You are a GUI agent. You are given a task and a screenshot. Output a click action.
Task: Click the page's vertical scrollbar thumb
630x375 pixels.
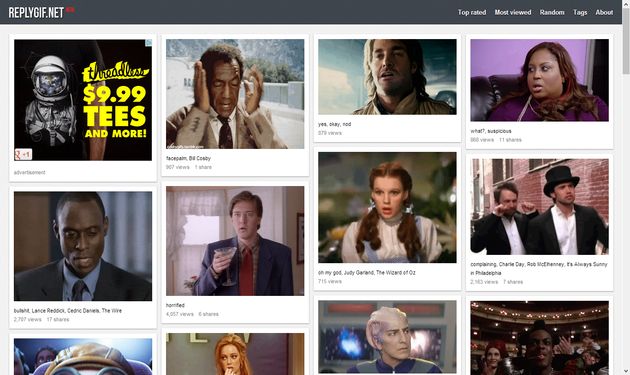(x=626, y=40)
